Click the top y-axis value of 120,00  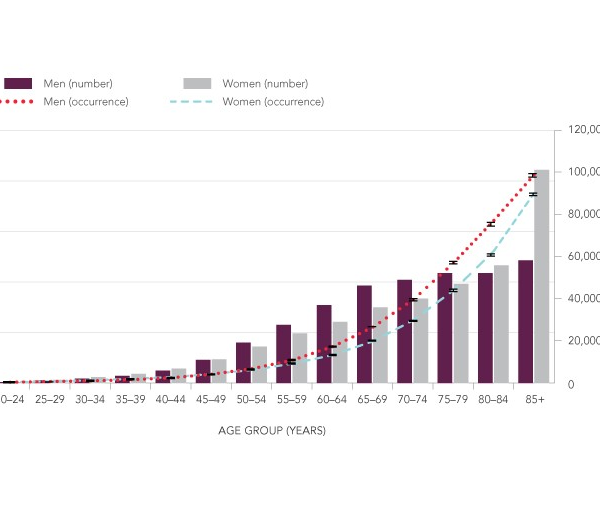pyautogui.click(x=582, y=130)
